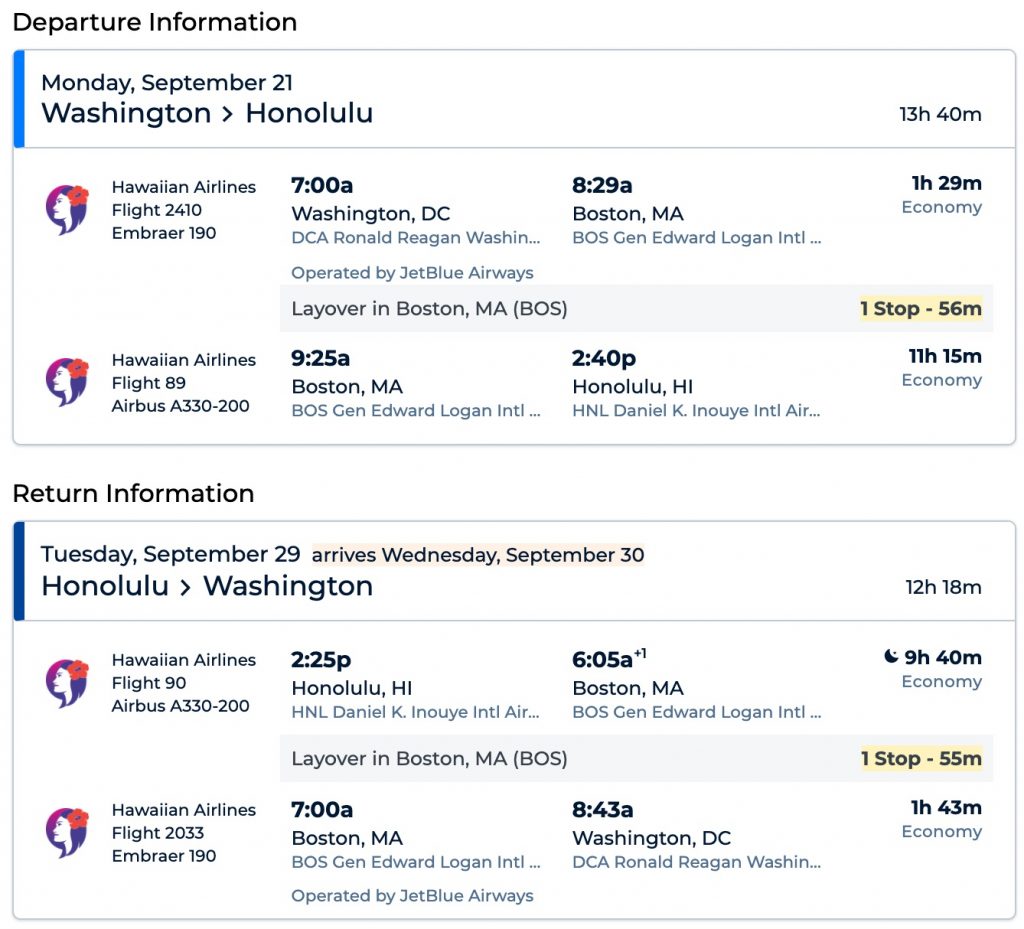Click the Layover in Boston text in return section

[x=429, y=759]
